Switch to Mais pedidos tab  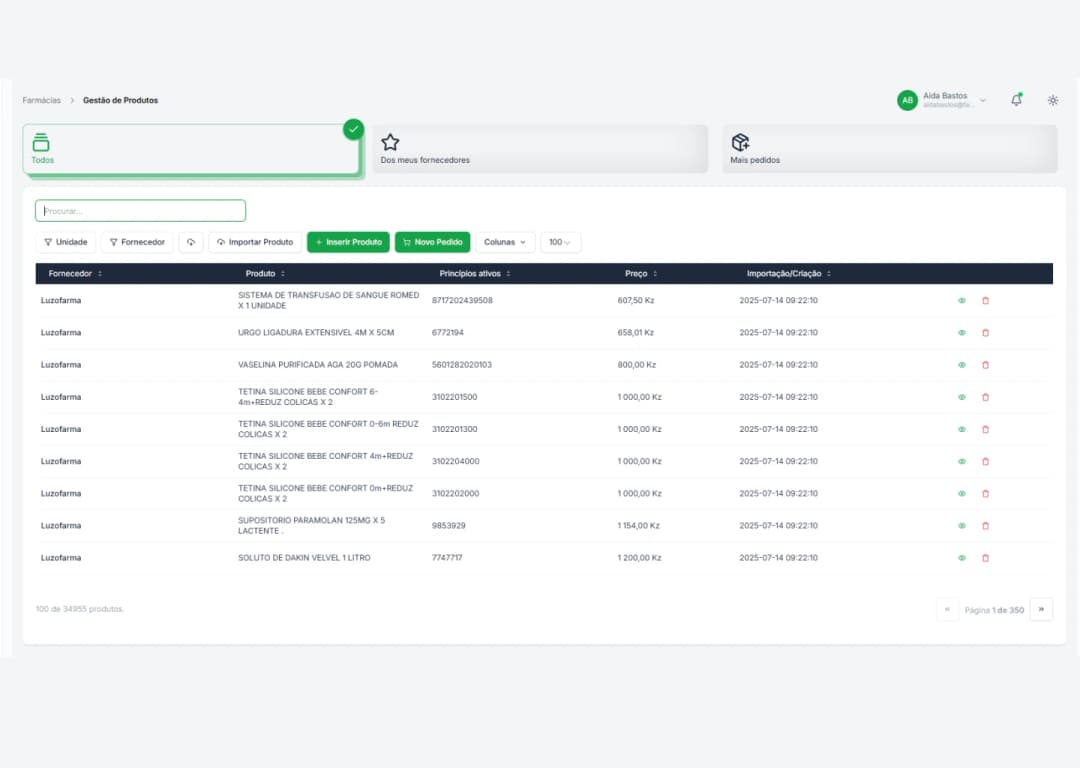889,149
